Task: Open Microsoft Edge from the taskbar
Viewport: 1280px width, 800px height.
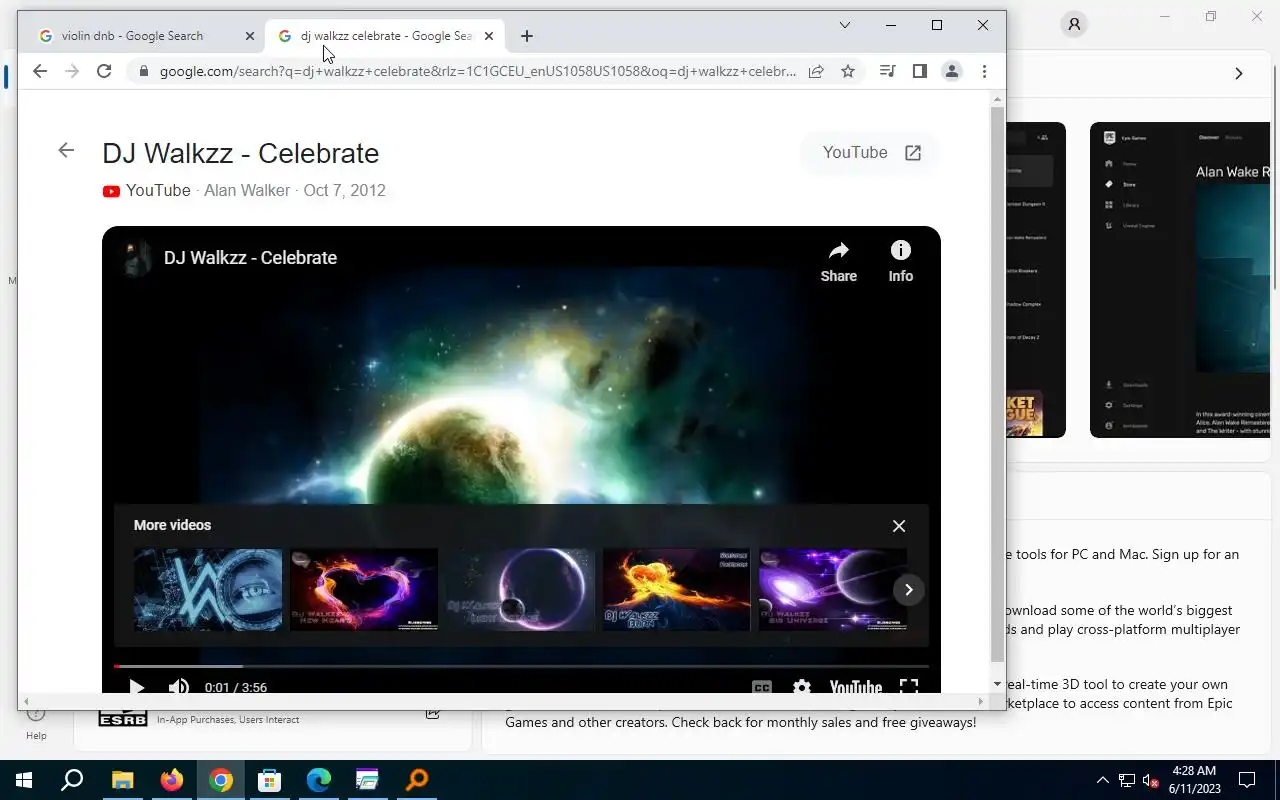Action: coord(319,780)
